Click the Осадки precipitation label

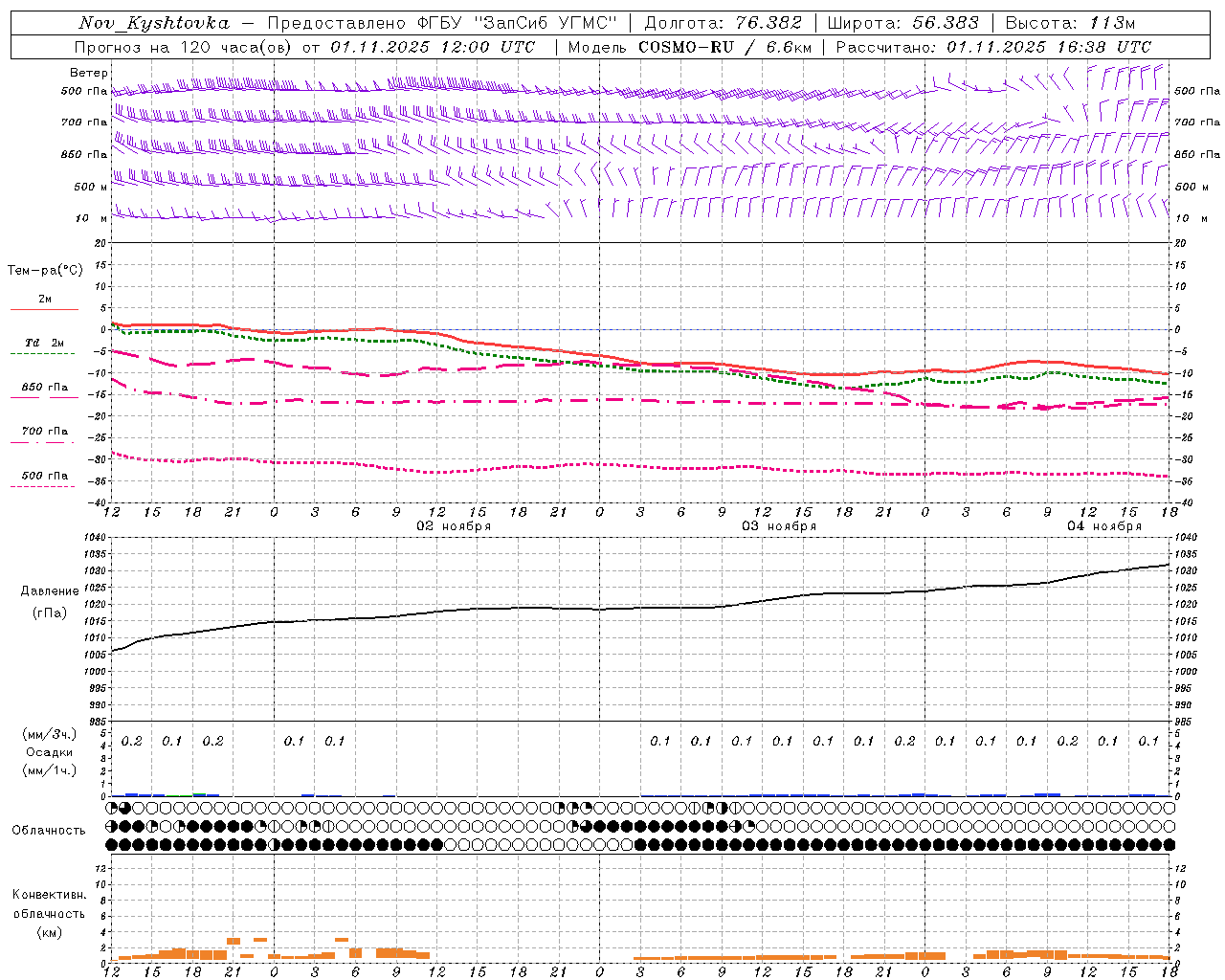tap(49, 752)
